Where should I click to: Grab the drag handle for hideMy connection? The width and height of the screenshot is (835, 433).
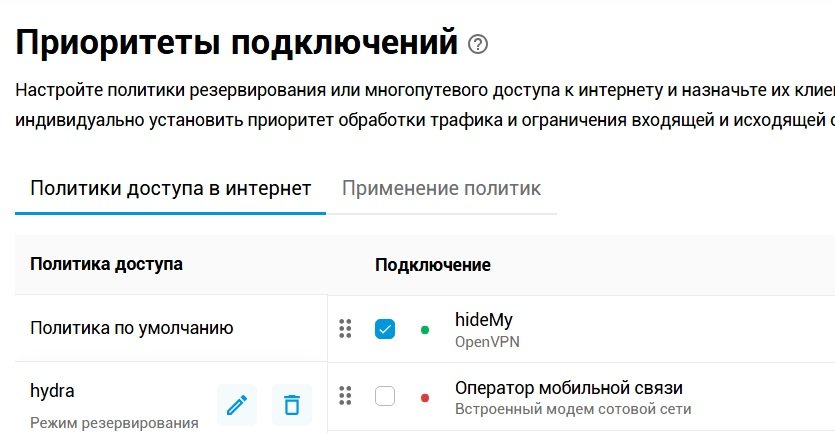(x=346, y=329)
